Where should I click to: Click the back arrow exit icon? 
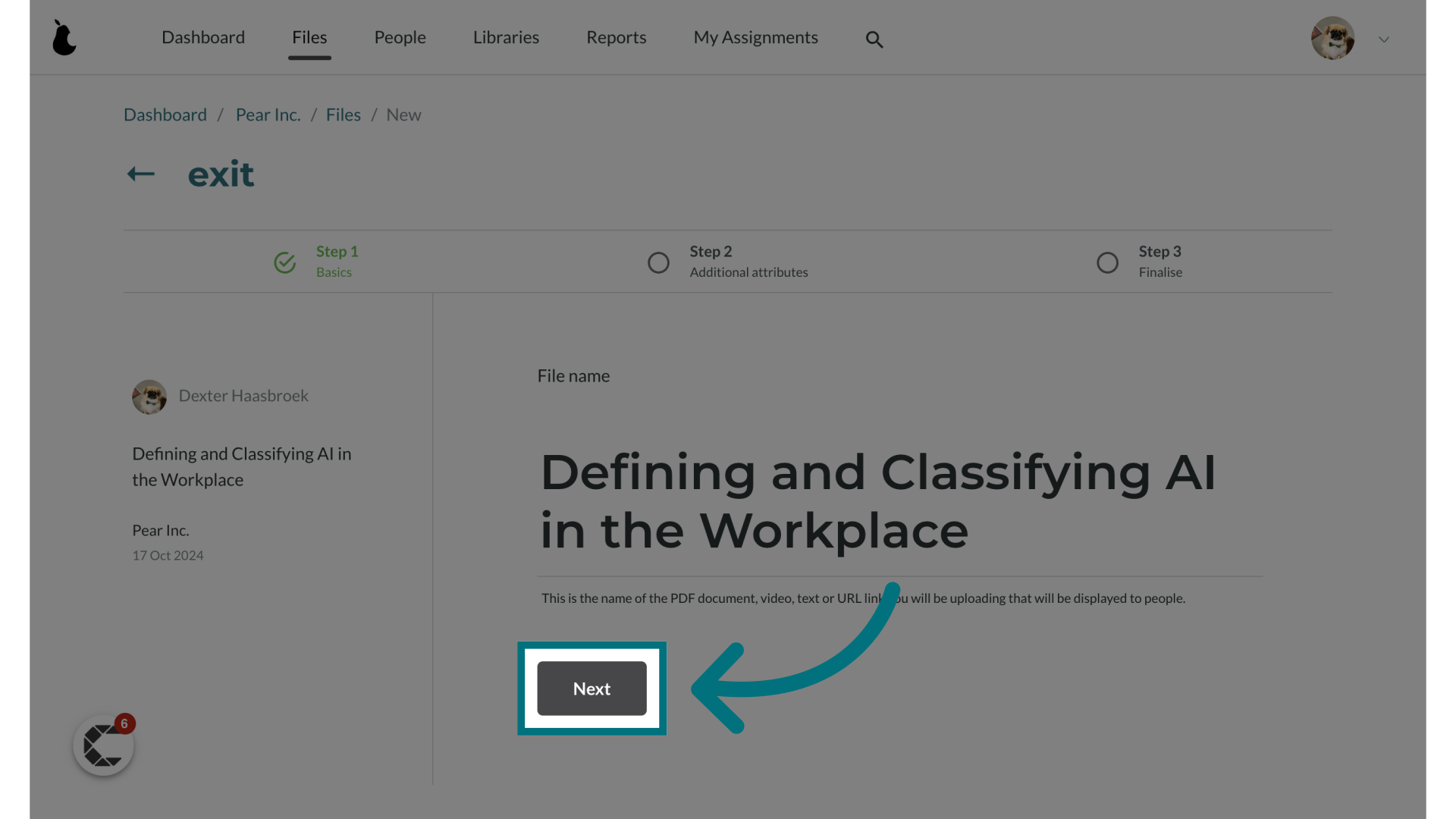[x=140, y=174]
